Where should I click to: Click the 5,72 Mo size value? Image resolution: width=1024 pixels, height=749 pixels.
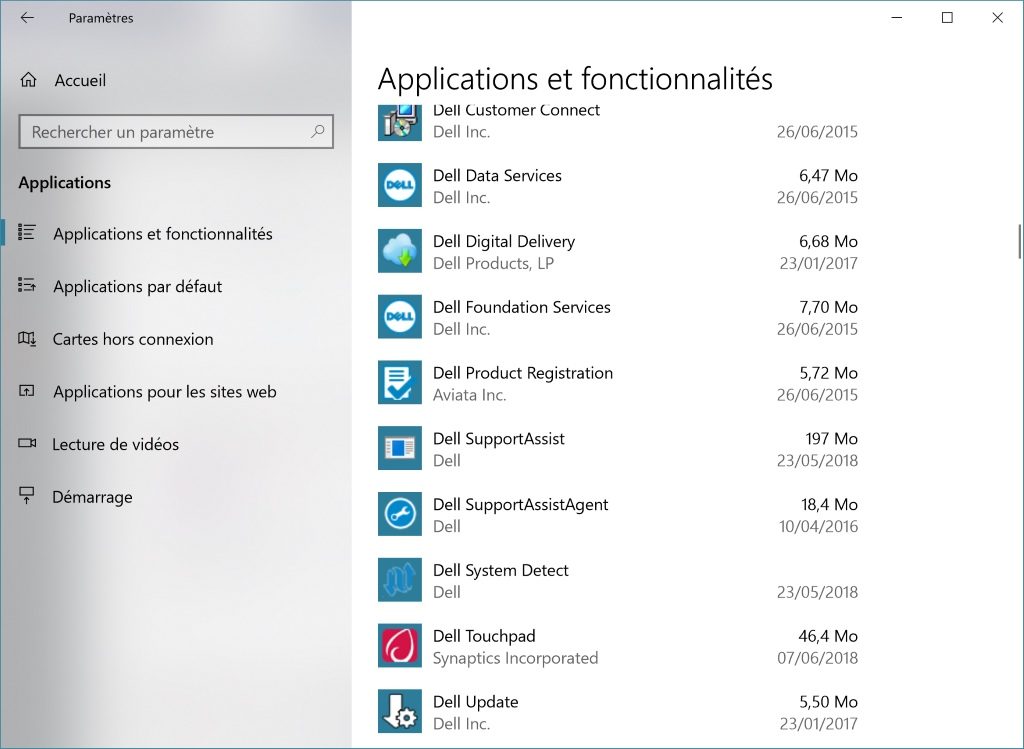(x=828, y=373)
